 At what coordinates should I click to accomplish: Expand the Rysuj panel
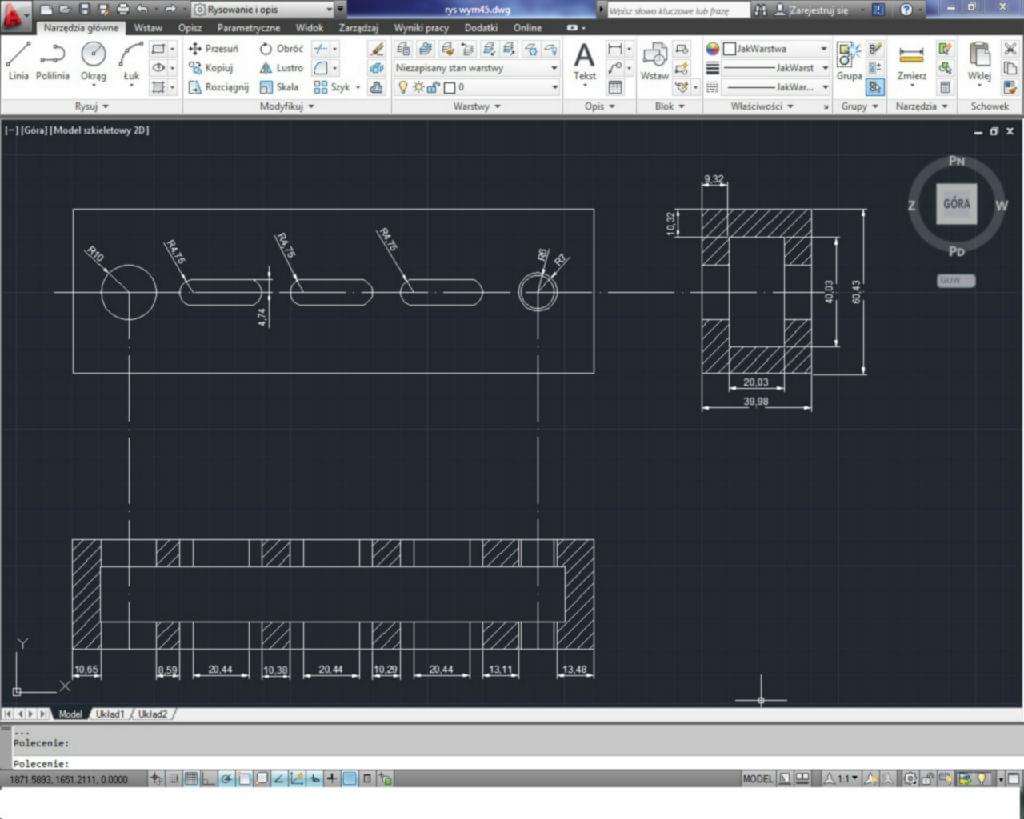[x=91, y=106]
